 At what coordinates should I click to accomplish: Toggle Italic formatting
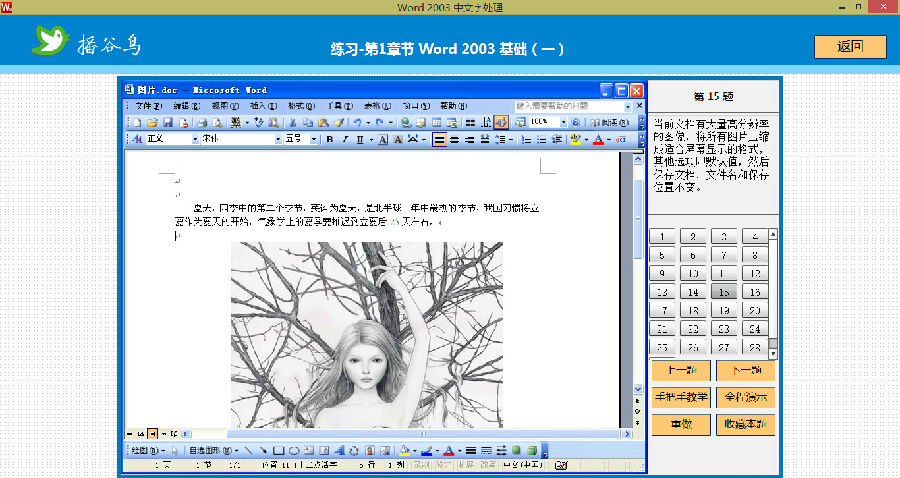[345, 139]
